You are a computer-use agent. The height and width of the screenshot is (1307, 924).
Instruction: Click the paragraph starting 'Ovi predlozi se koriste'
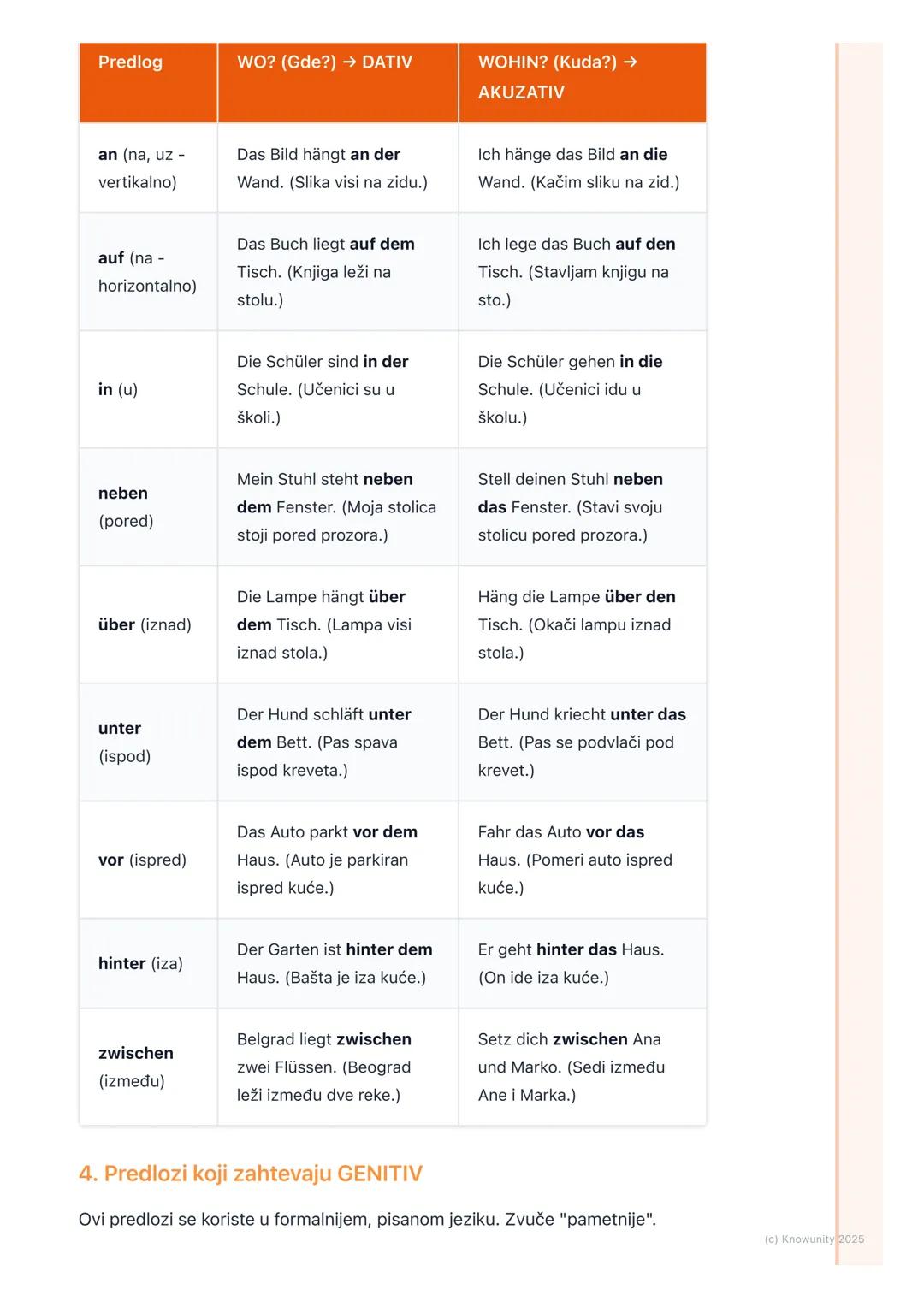click(x=367, y=1220)
